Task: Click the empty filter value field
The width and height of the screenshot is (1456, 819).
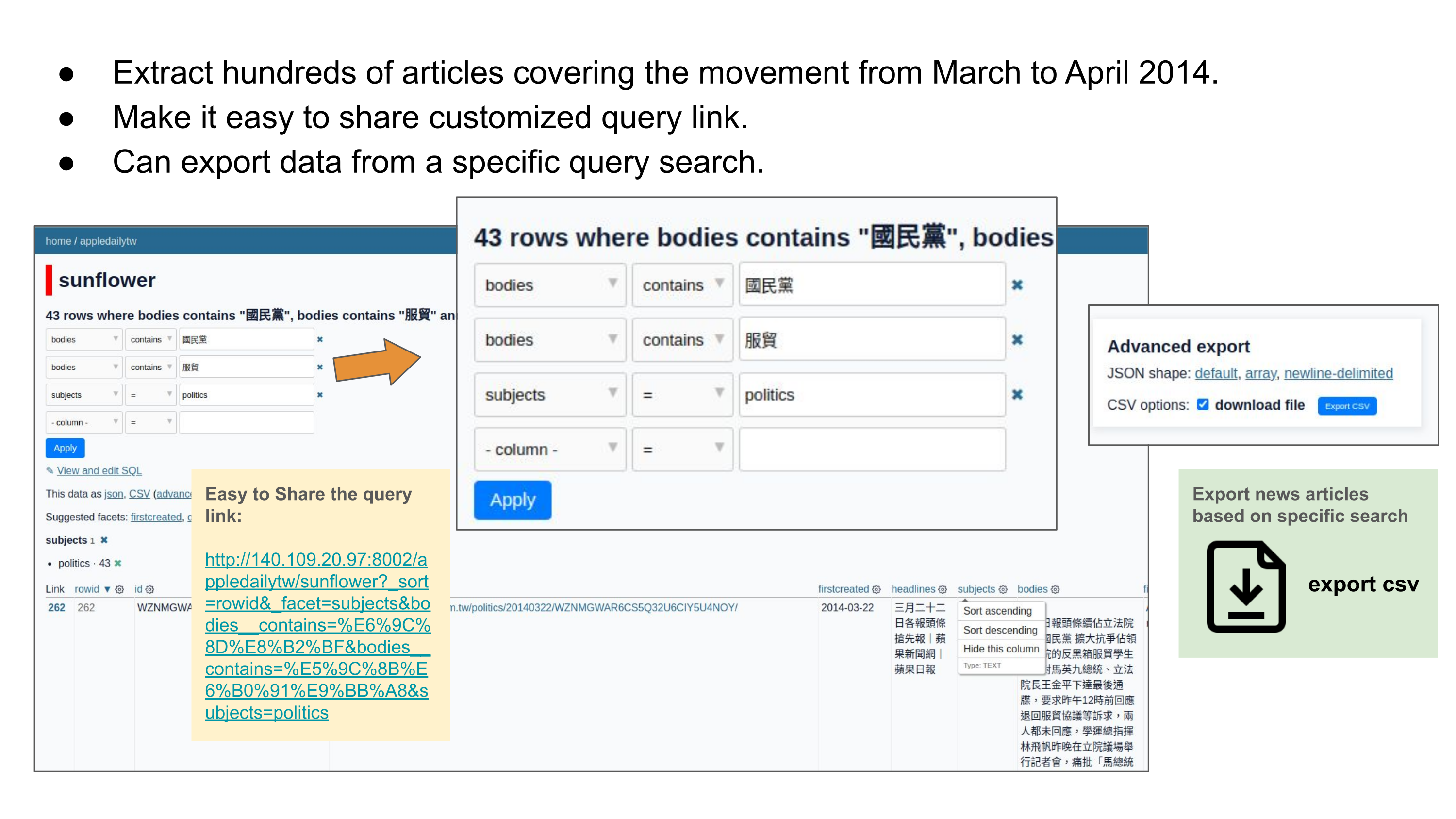Action: [872, 450]
